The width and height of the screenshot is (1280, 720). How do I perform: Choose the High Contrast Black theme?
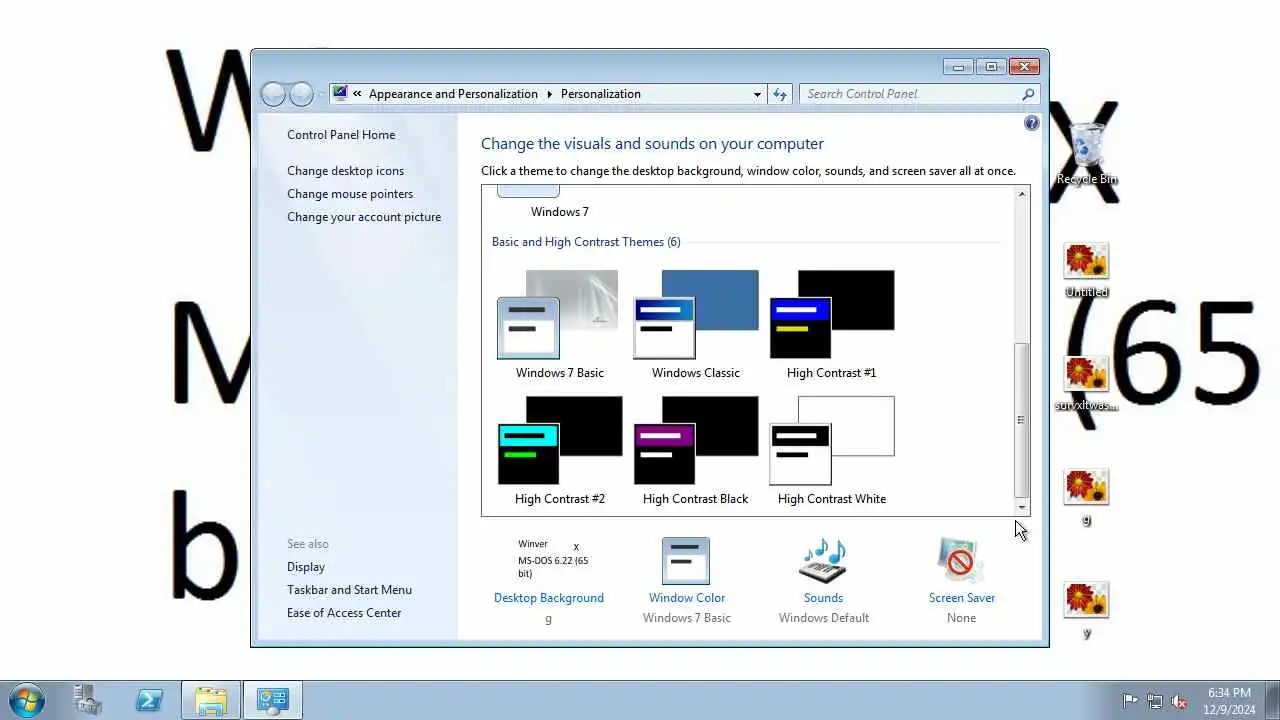pyautogui.click(x=696, y=451)
